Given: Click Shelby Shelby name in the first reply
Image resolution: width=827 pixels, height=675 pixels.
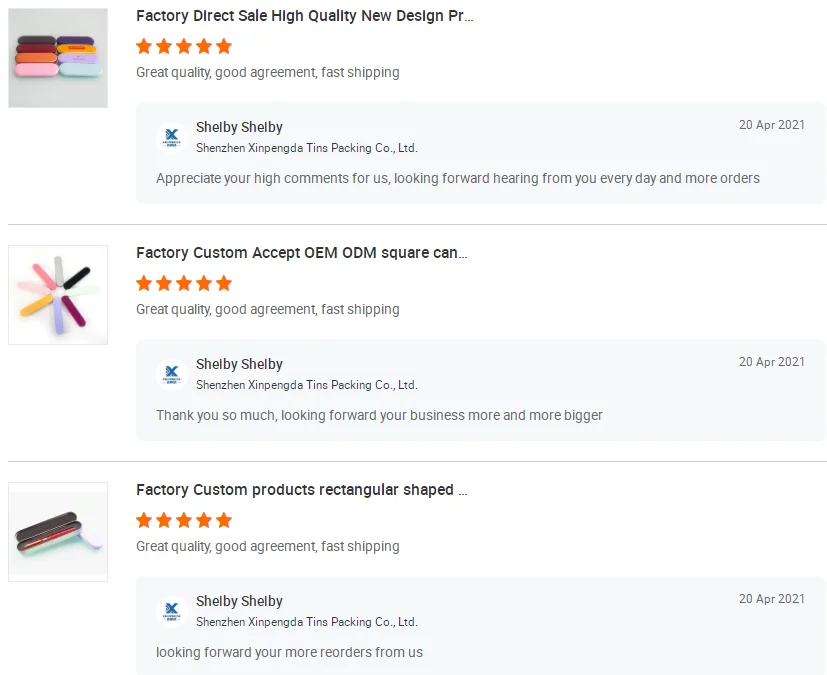Looking at the screenshot, I should [x=239, y=127].
